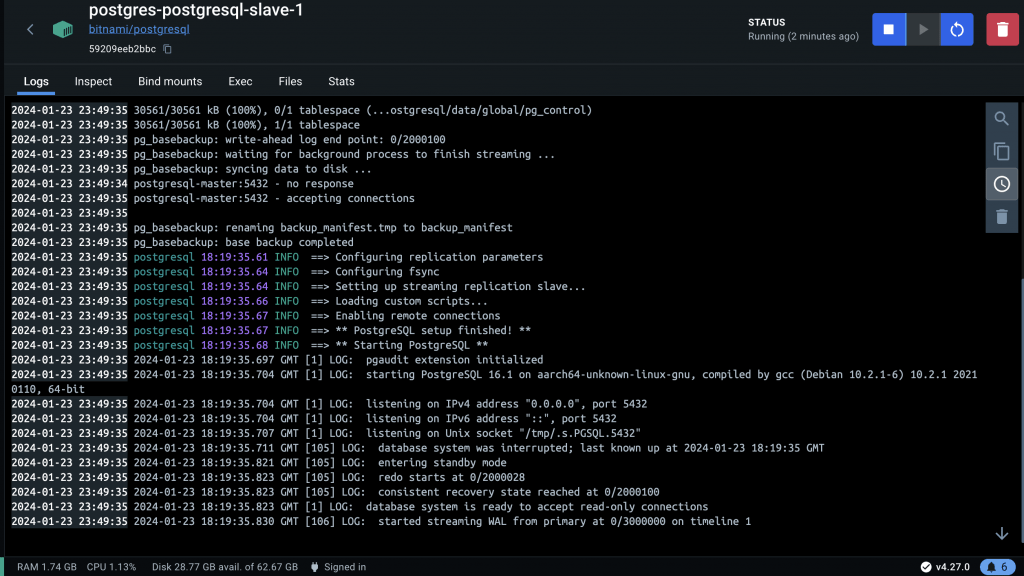Open the Bind mounts tab
This screenshot has height=576, width=1024.
pos(170,81)
